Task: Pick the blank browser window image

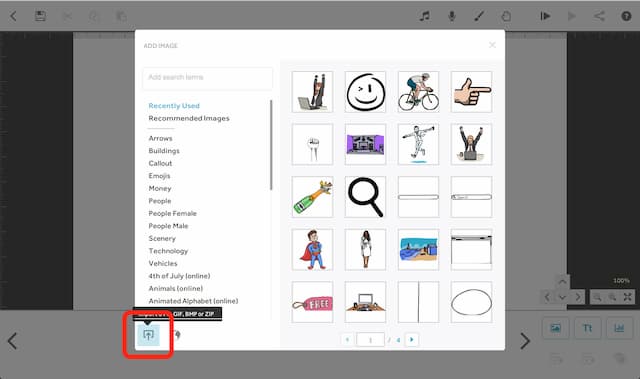Action: coord(471,249)
